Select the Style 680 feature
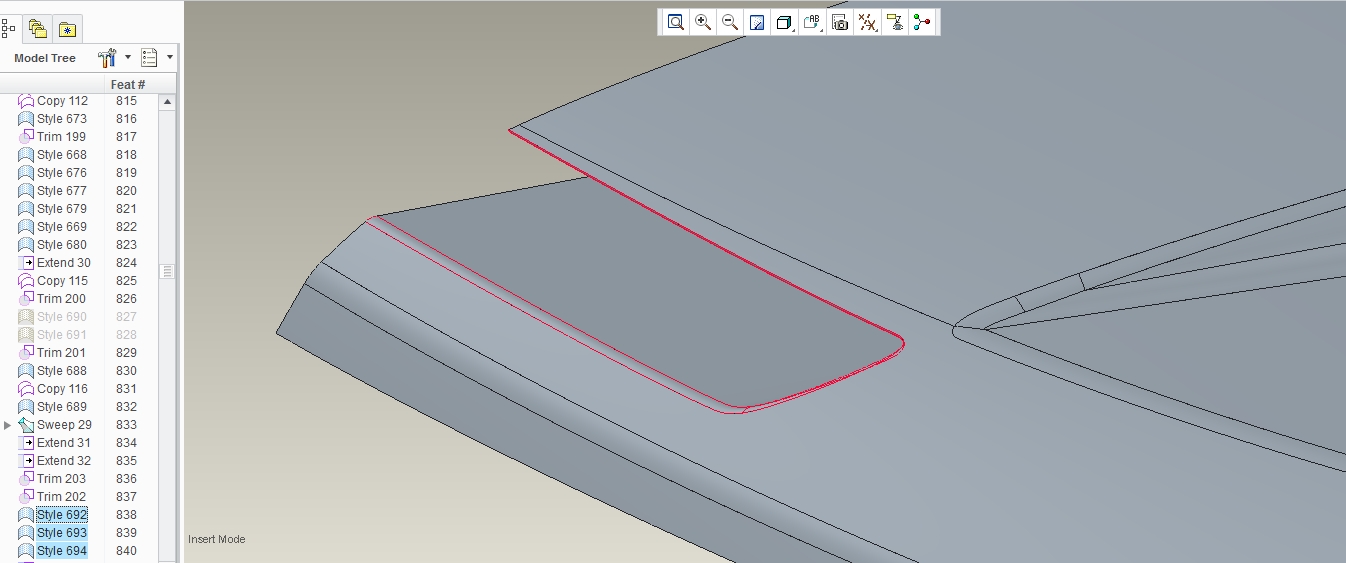1346x563 pixels. [62, 245]
